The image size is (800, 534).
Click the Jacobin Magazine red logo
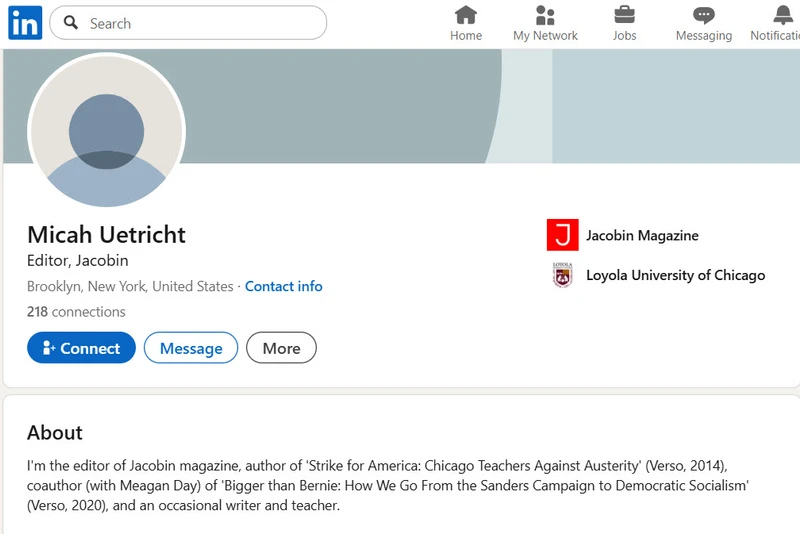(563, 235)
